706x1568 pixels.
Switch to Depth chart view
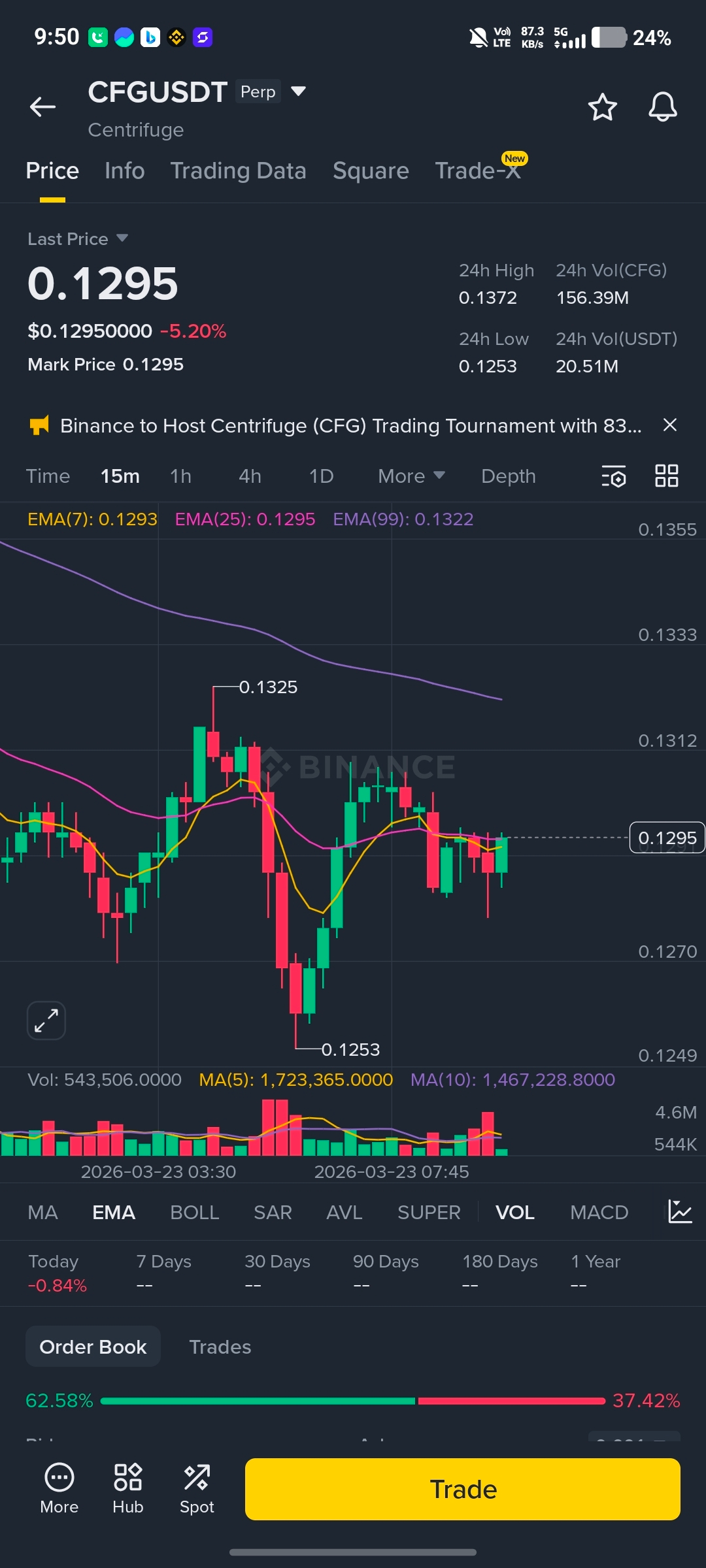coord(509,476)
